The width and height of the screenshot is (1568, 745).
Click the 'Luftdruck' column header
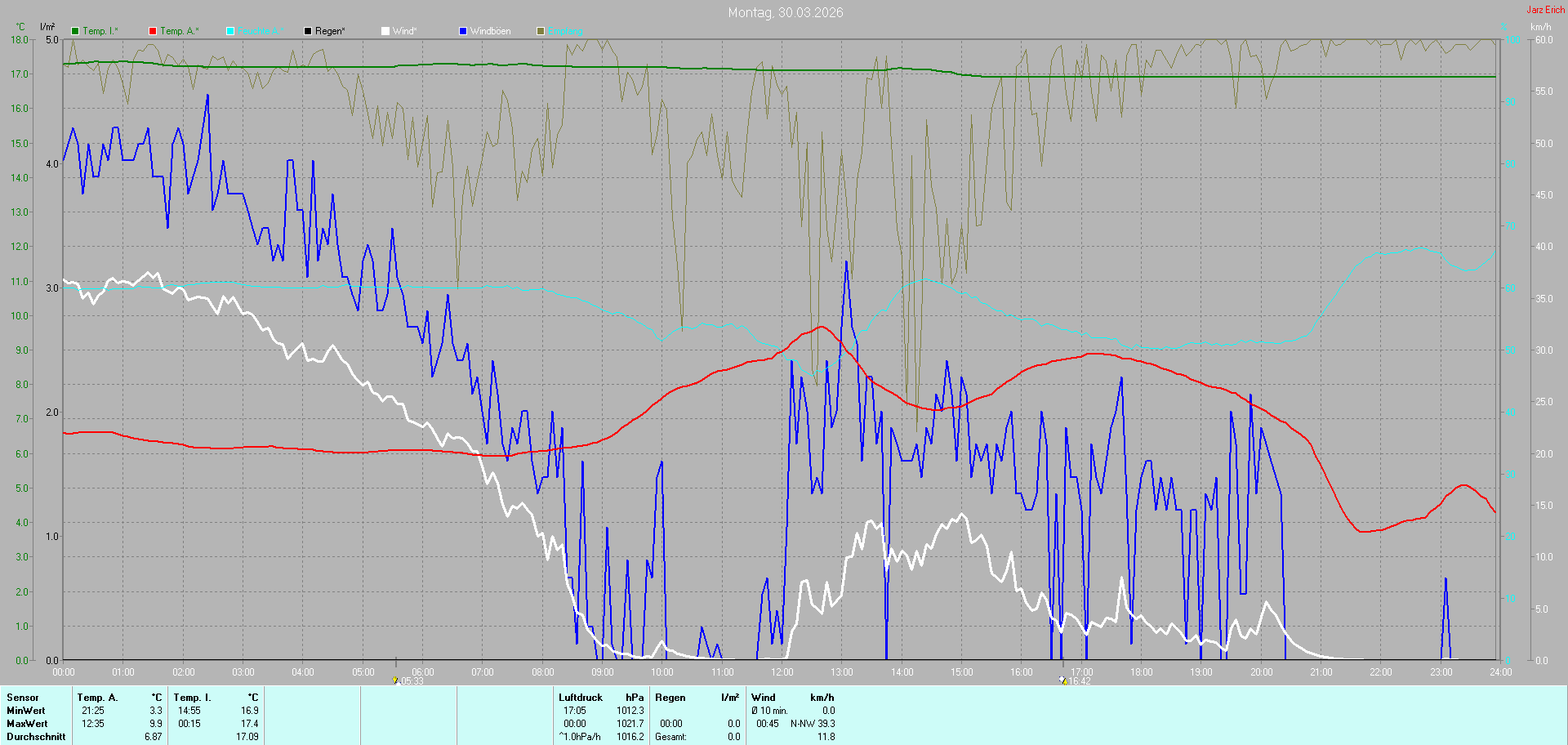point(581,698)
